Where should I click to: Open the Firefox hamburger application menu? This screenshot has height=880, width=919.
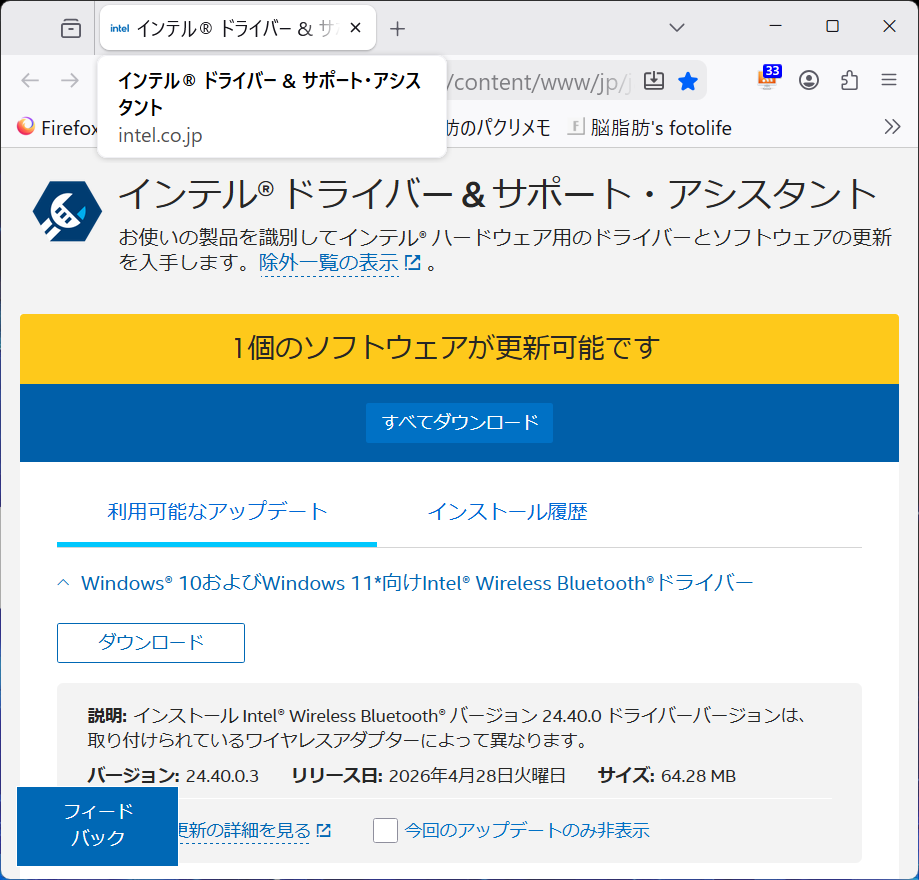coord(889,80)
